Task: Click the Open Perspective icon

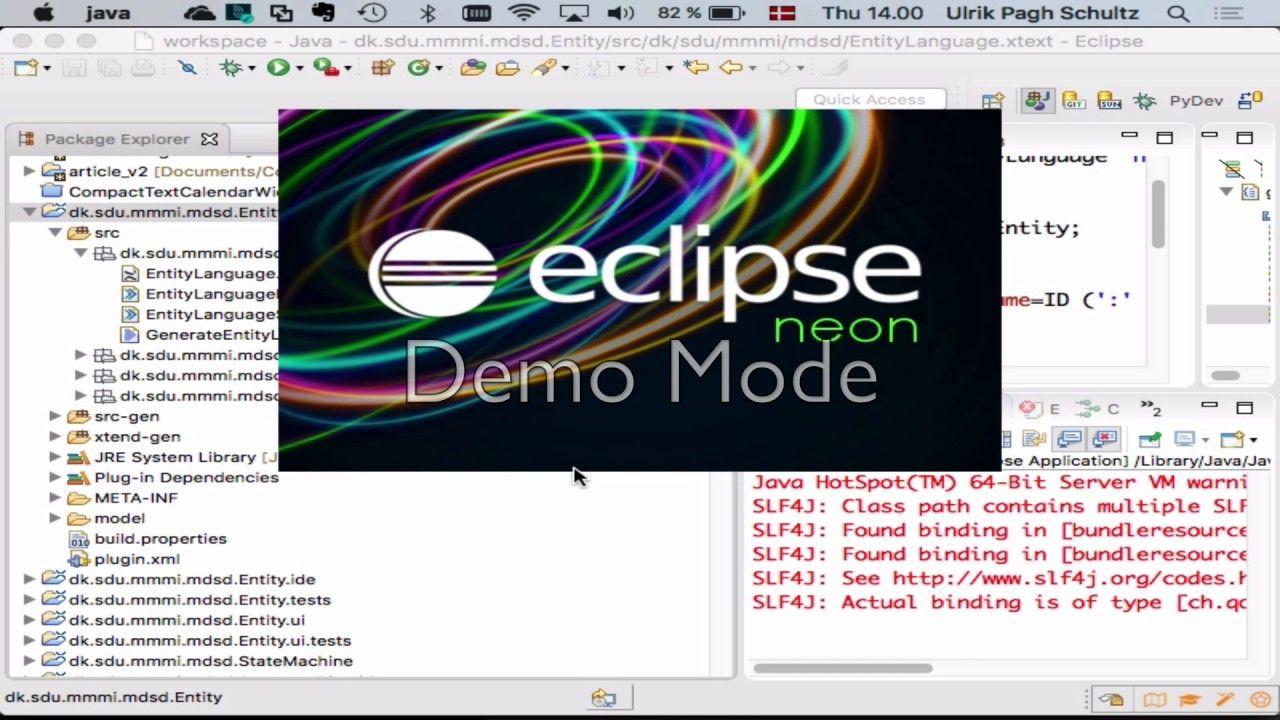Action: 993,101
